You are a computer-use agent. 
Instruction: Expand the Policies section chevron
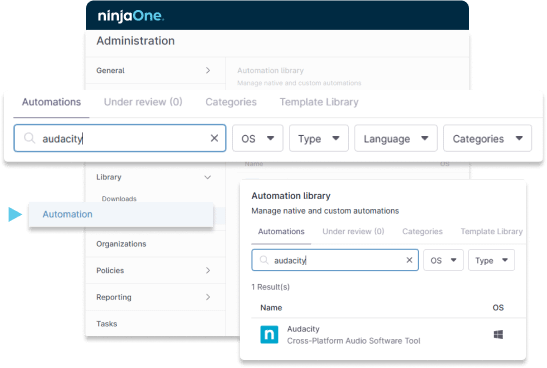pos(208,270)
